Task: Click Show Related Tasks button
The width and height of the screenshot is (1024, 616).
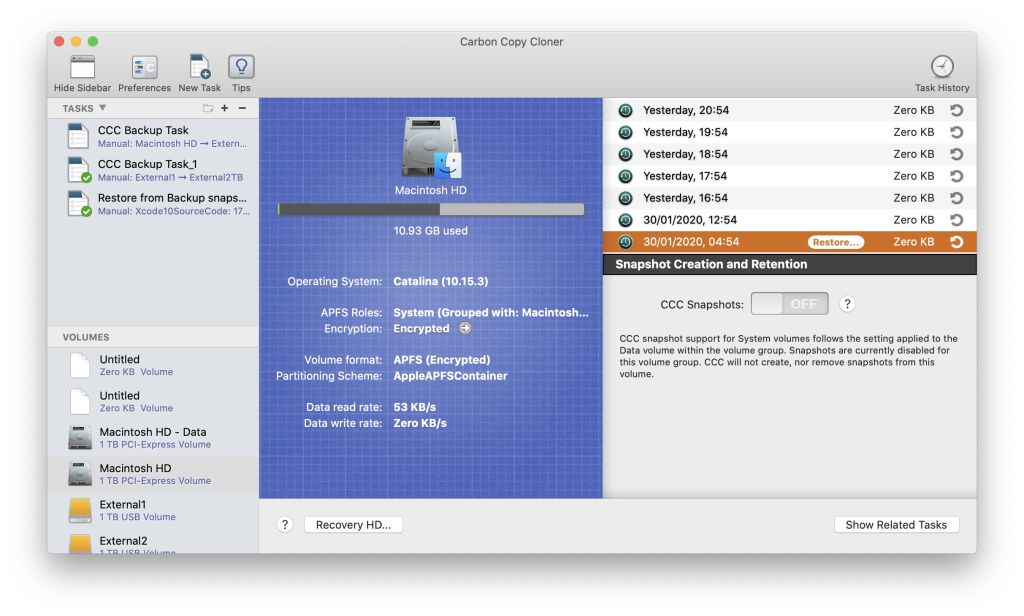Action: 896,525
